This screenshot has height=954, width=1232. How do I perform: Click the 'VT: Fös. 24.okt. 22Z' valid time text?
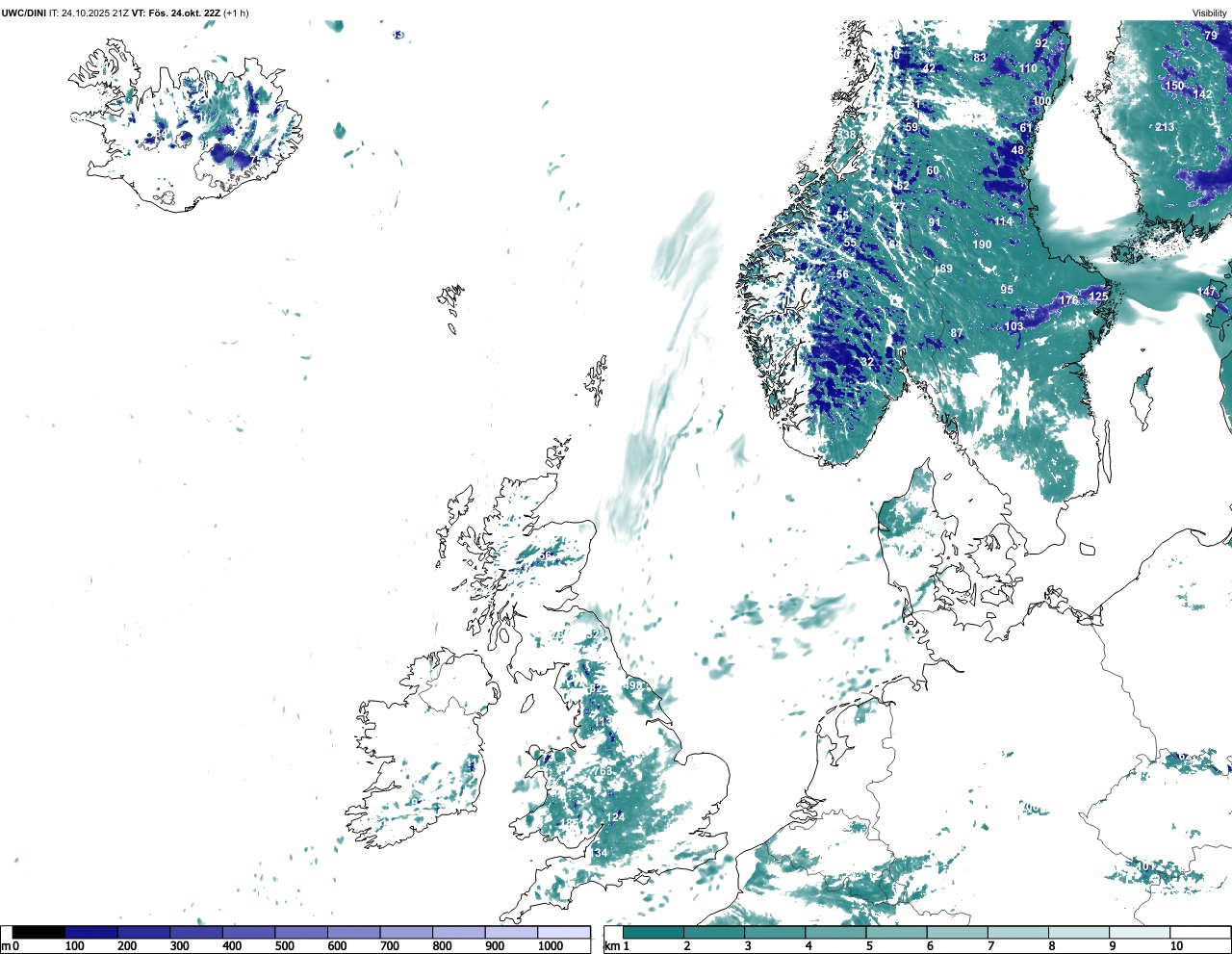176,13
